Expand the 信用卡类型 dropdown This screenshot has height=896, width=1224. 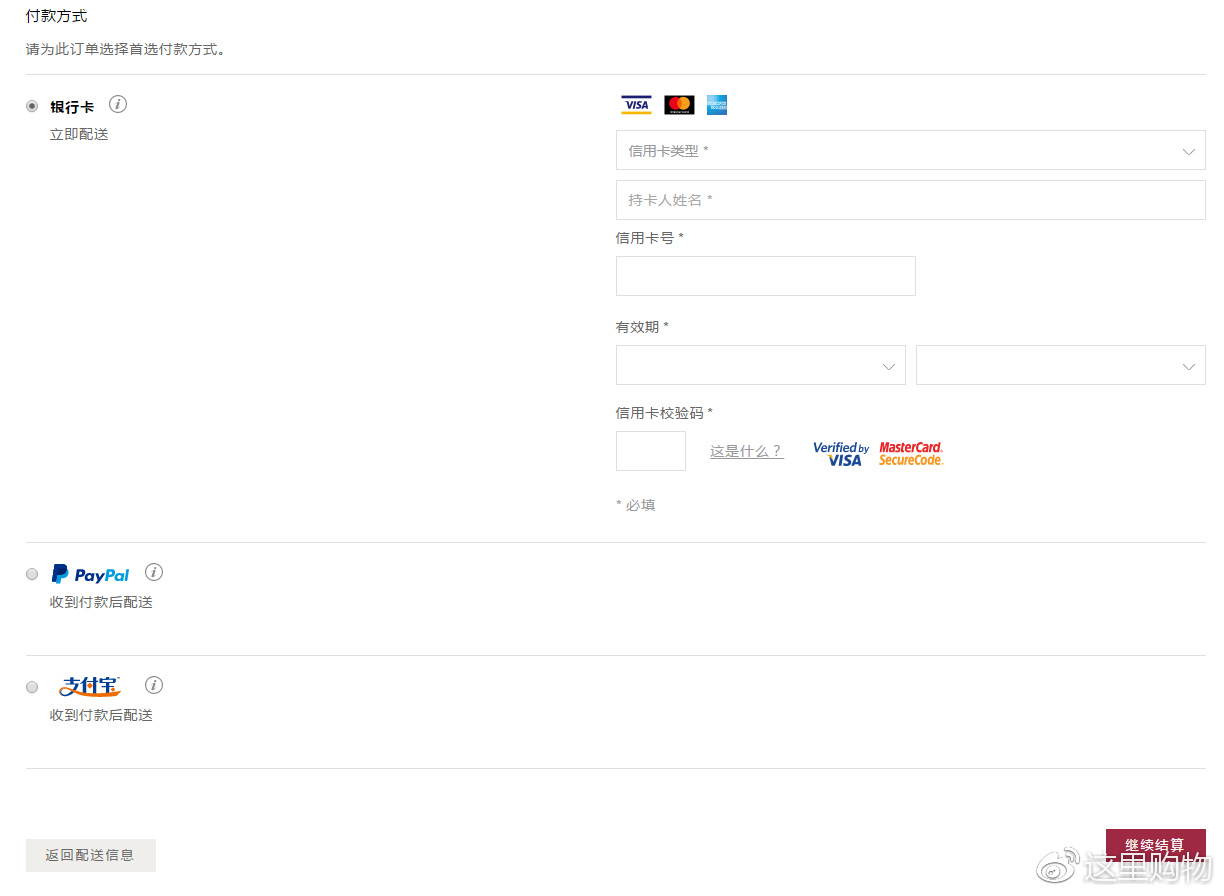click(910, 151)
